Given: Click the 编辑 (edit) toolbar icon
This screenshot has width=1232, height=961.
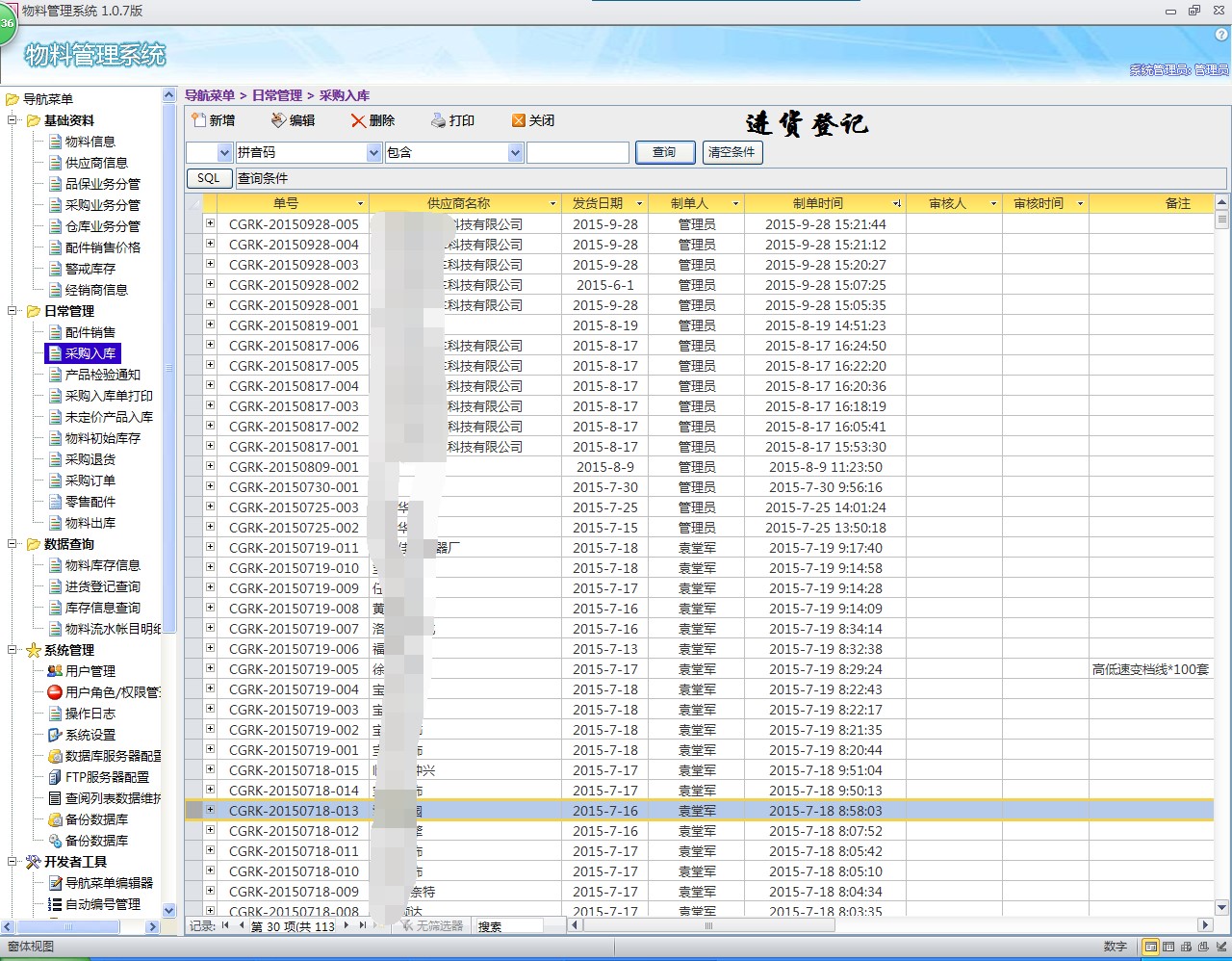Looking at the screenshot, I should (279, 120).
